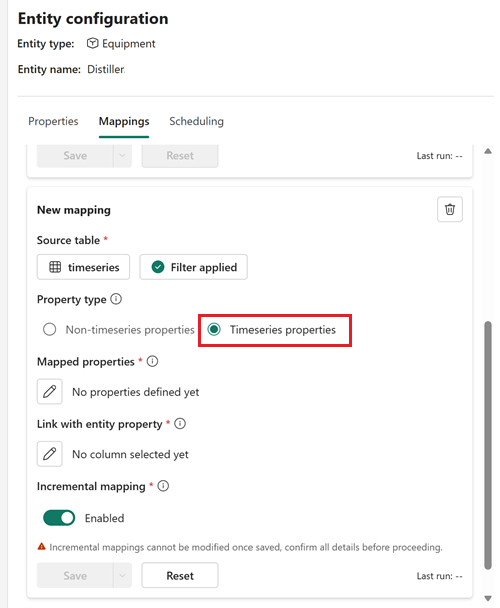The image size is (500, 608).
Task: Open info icon next to Property type
Action: point(116,299)
